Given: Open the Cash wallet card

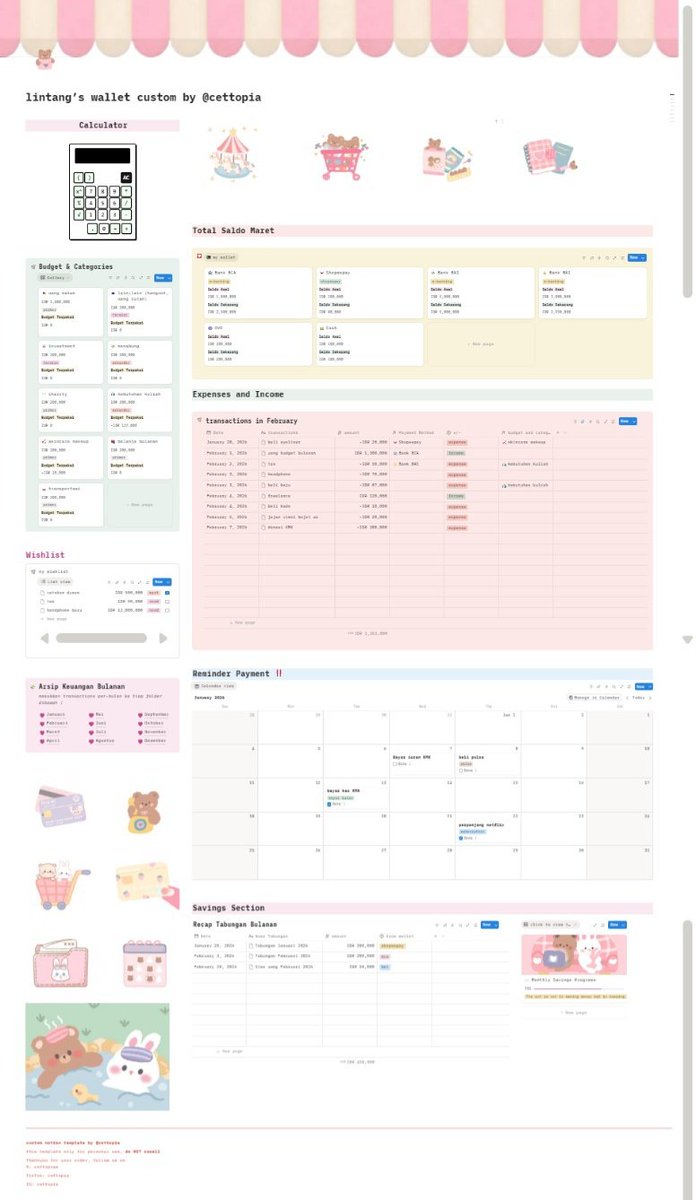Looking at the screenshot, I should (x=371, y=343).
